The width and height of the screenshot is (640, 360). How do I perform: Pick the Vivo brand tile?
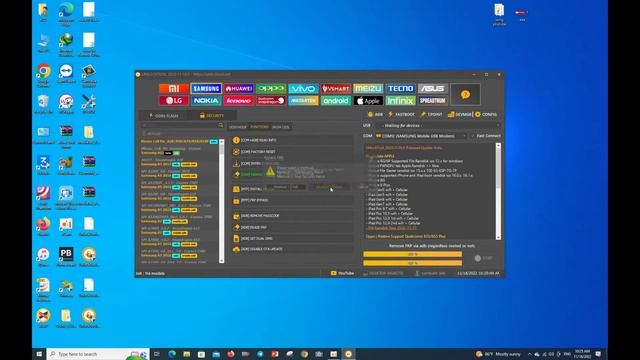click(303, 89)
